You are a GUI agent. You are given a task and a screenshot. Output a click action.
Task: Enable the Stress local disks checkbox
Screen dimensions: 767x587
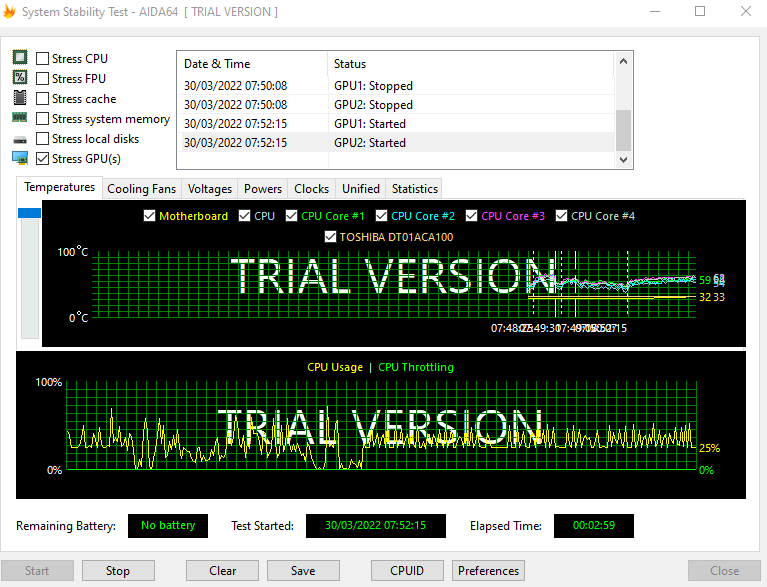[x=43, y=139]
